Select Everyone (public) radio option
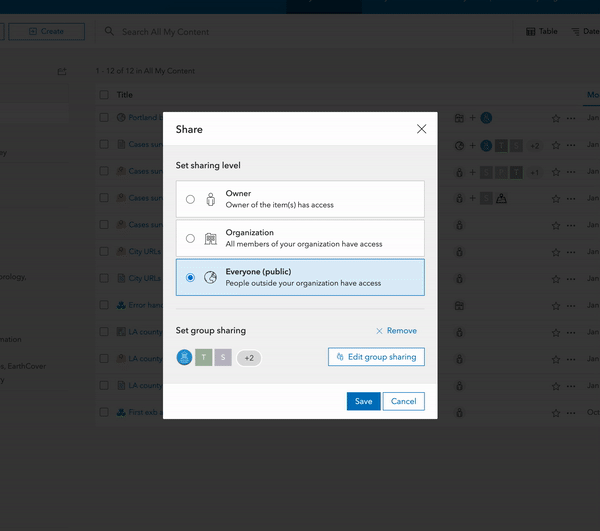 [x=190, y=277]
